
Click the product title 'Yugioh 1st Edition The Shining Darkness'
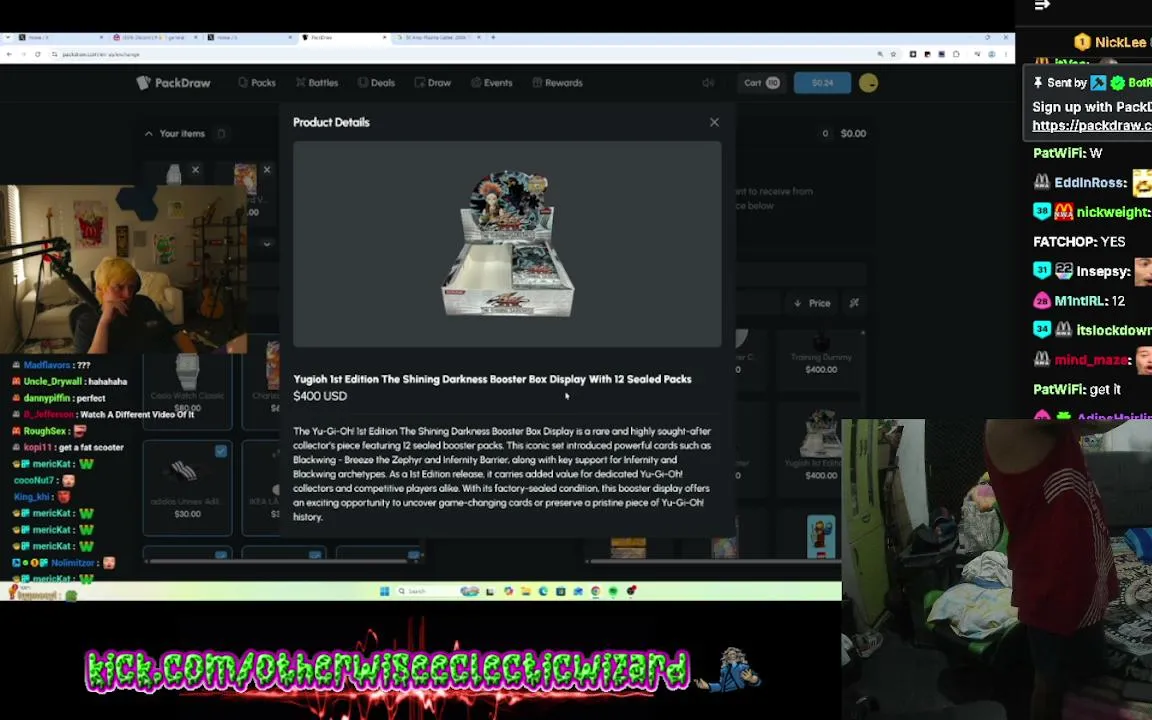point(492,379)
